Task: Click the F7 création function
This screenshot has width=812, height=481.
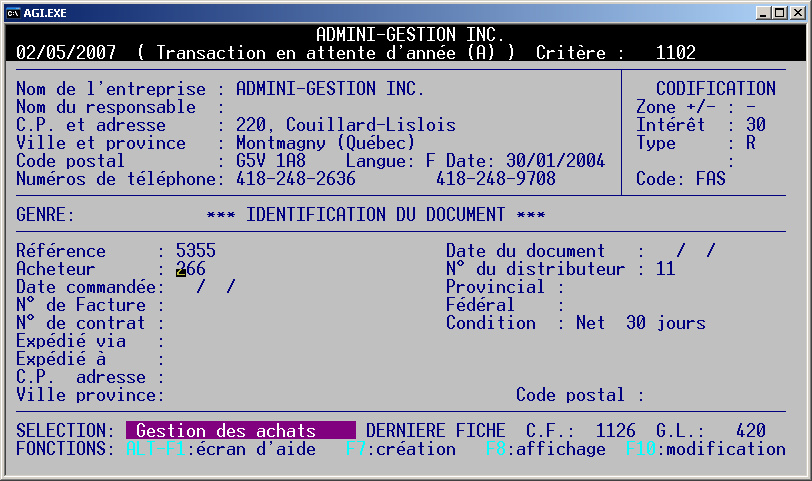Action: point(400,449)
